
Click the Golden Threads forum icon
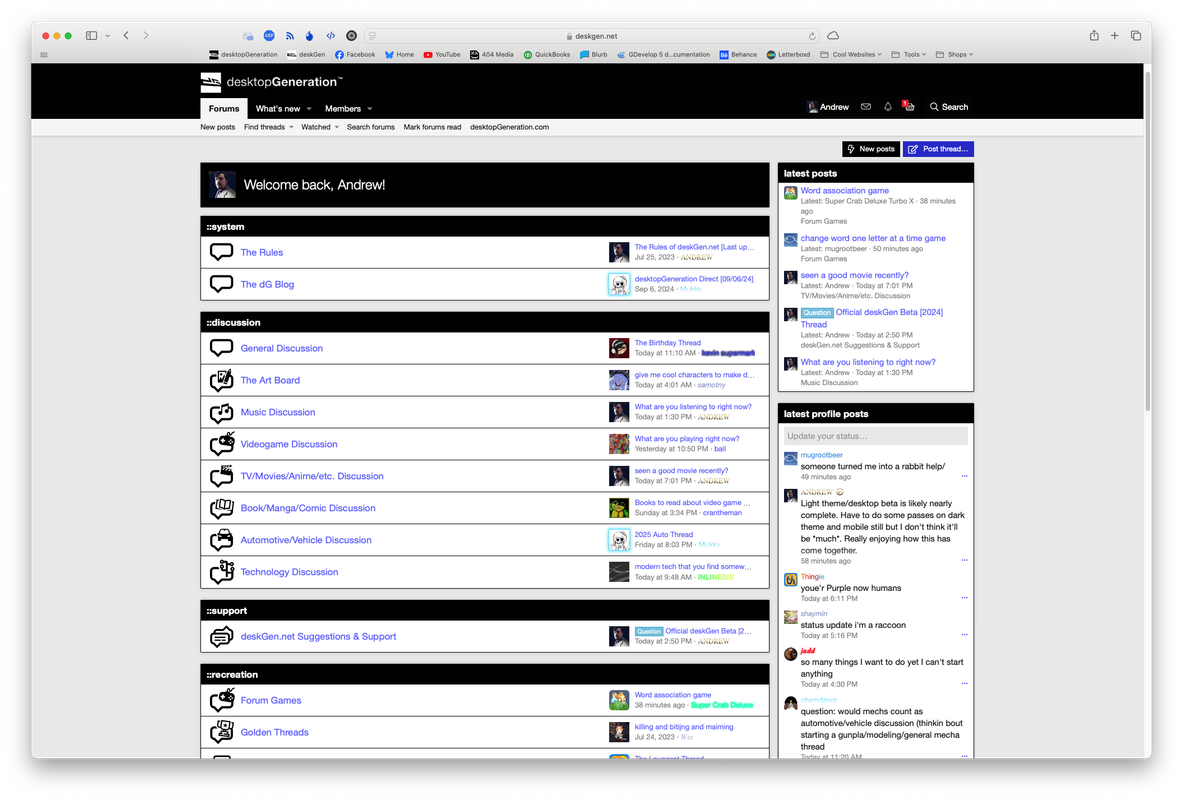pyautogui.click(x=221, y=732)
